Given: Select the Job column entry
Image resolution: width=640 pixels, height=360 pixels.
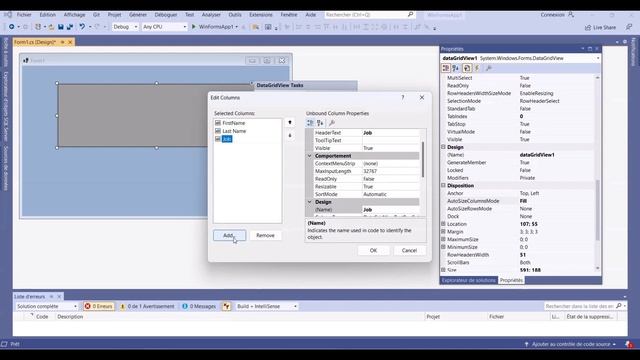Looking at the screenshot, I should tap(227, 139).
